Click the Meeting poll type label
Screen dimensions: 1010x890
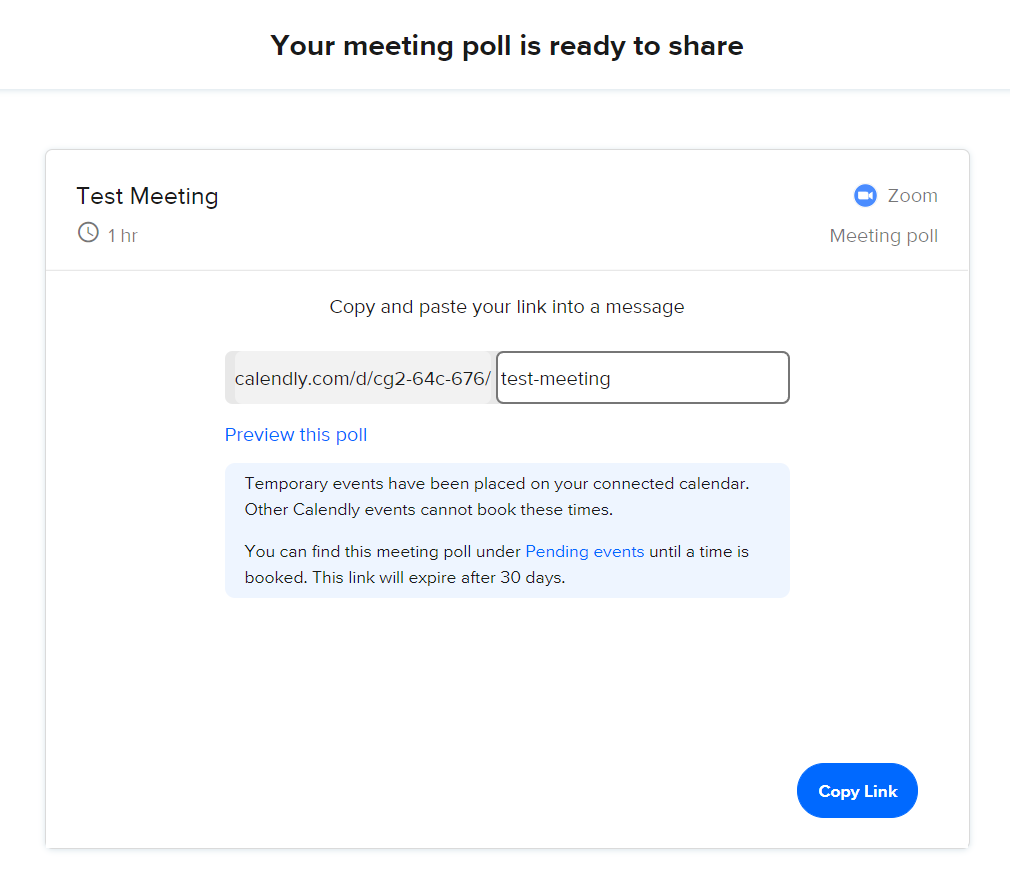(883, 236)
